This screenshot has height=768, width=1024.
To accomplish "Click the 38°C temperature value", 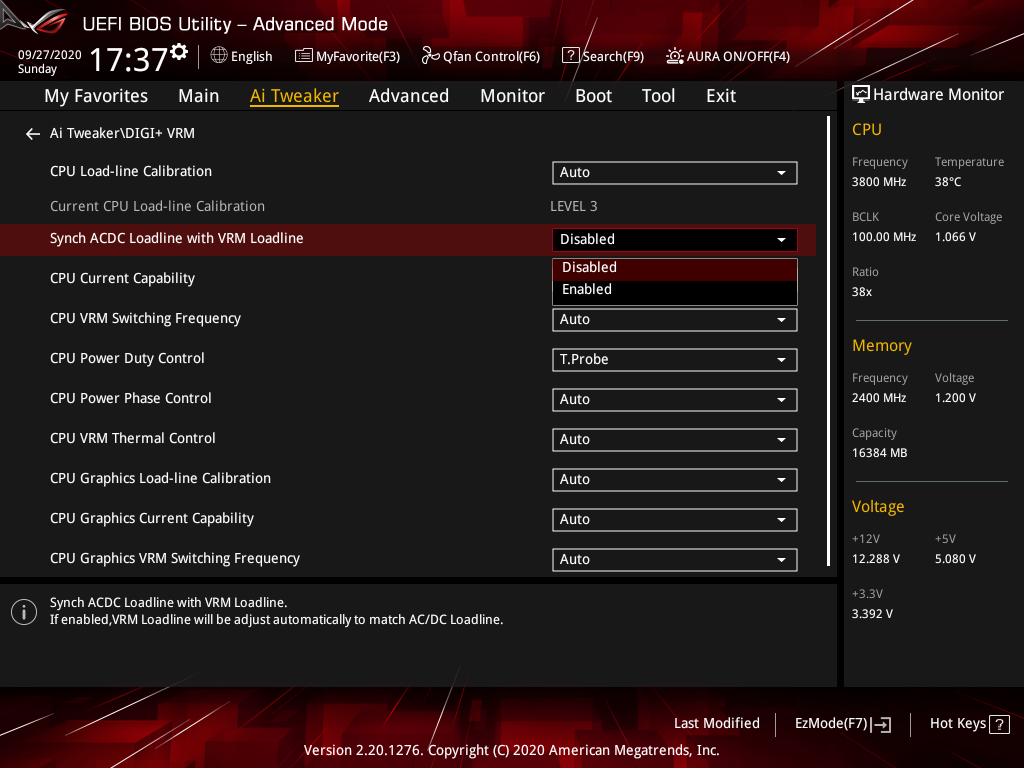I will 948,182.
